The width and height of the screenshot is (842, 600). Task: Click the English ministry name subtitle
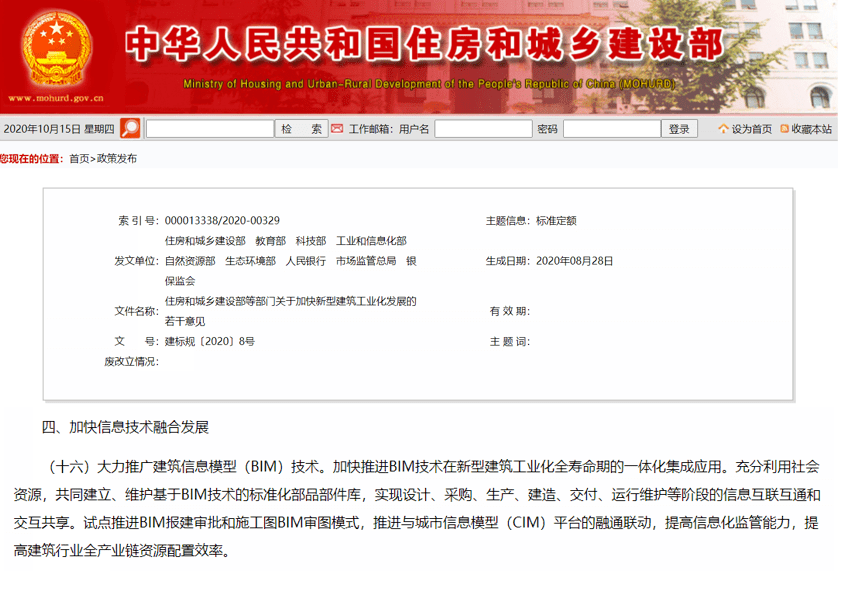(429, 84)
